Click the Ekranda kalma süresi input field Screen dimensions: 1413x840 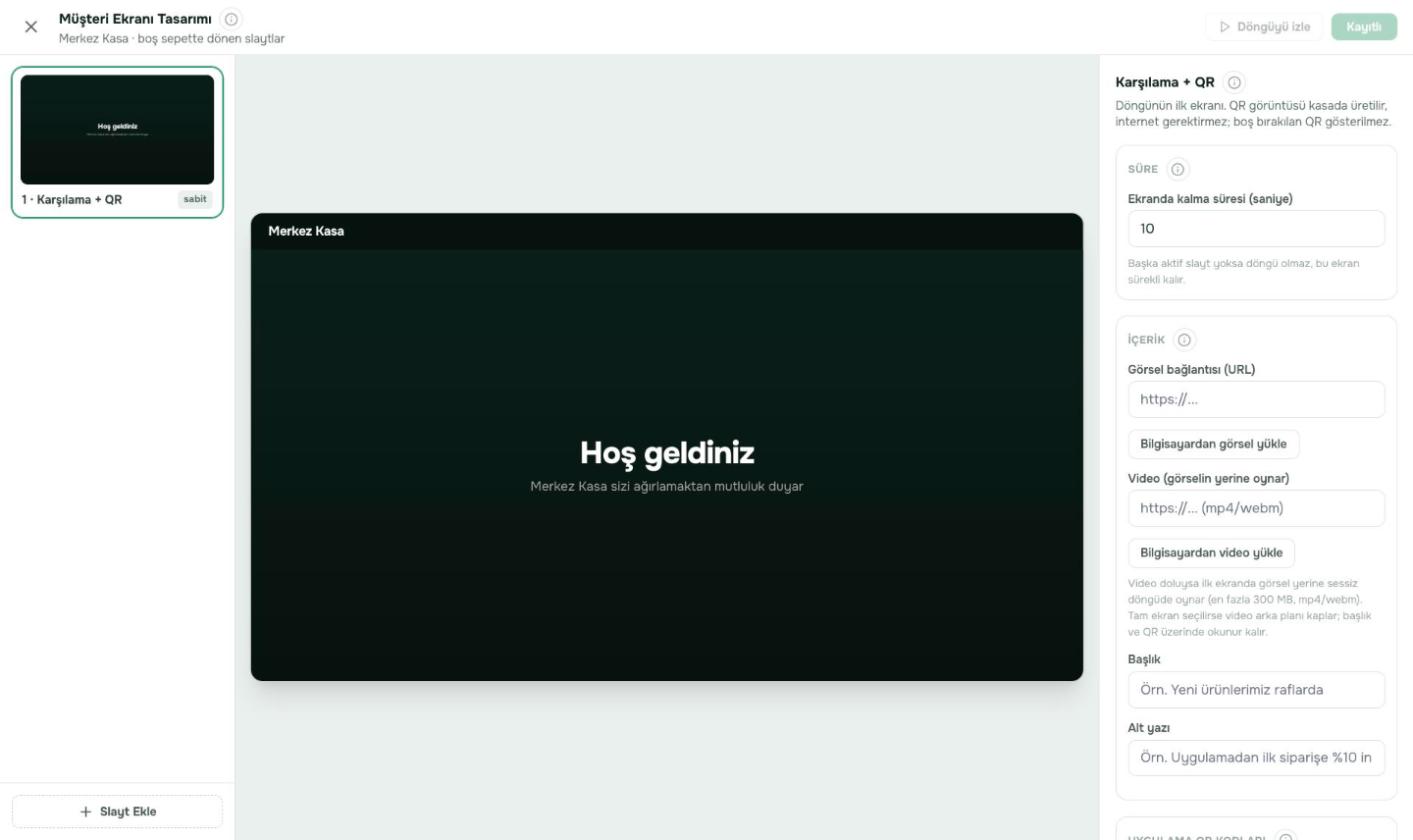[x=1256, y=229]
